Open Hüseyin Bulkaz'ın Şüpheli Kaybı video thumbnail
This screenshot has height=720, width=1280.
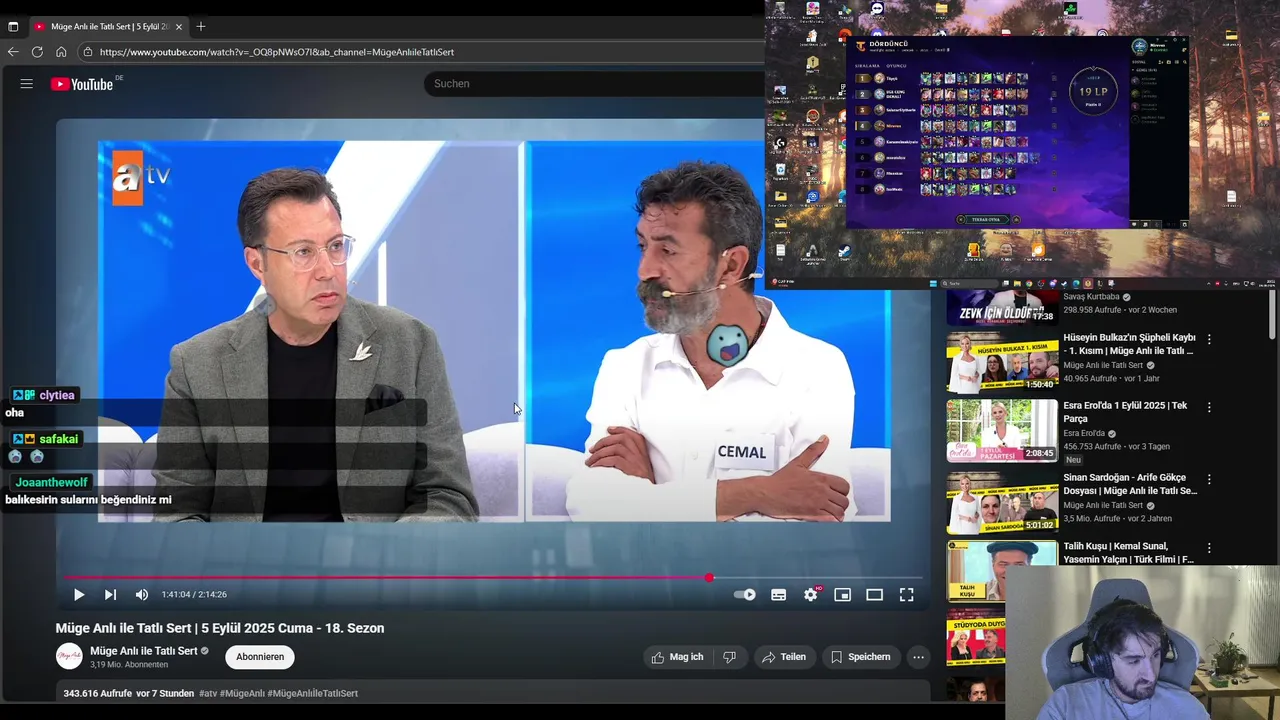click(x=1002, y=361)
